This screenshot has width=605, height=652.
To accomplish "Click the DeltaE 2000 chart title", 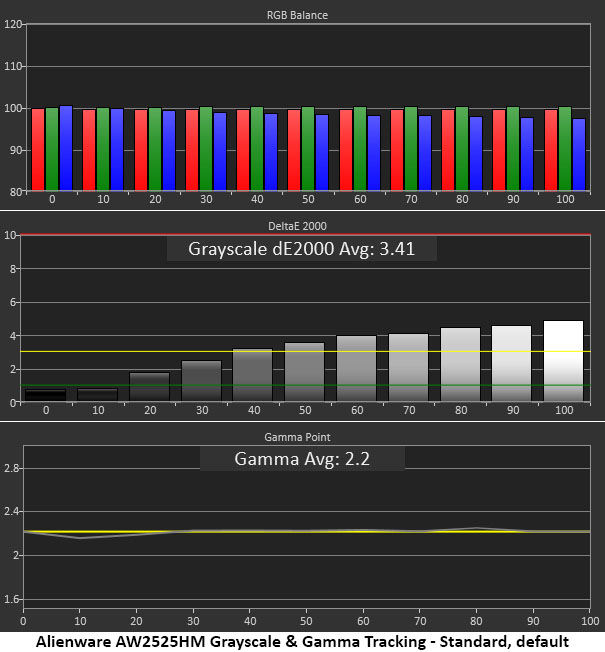I will click(x=297, y=226).
